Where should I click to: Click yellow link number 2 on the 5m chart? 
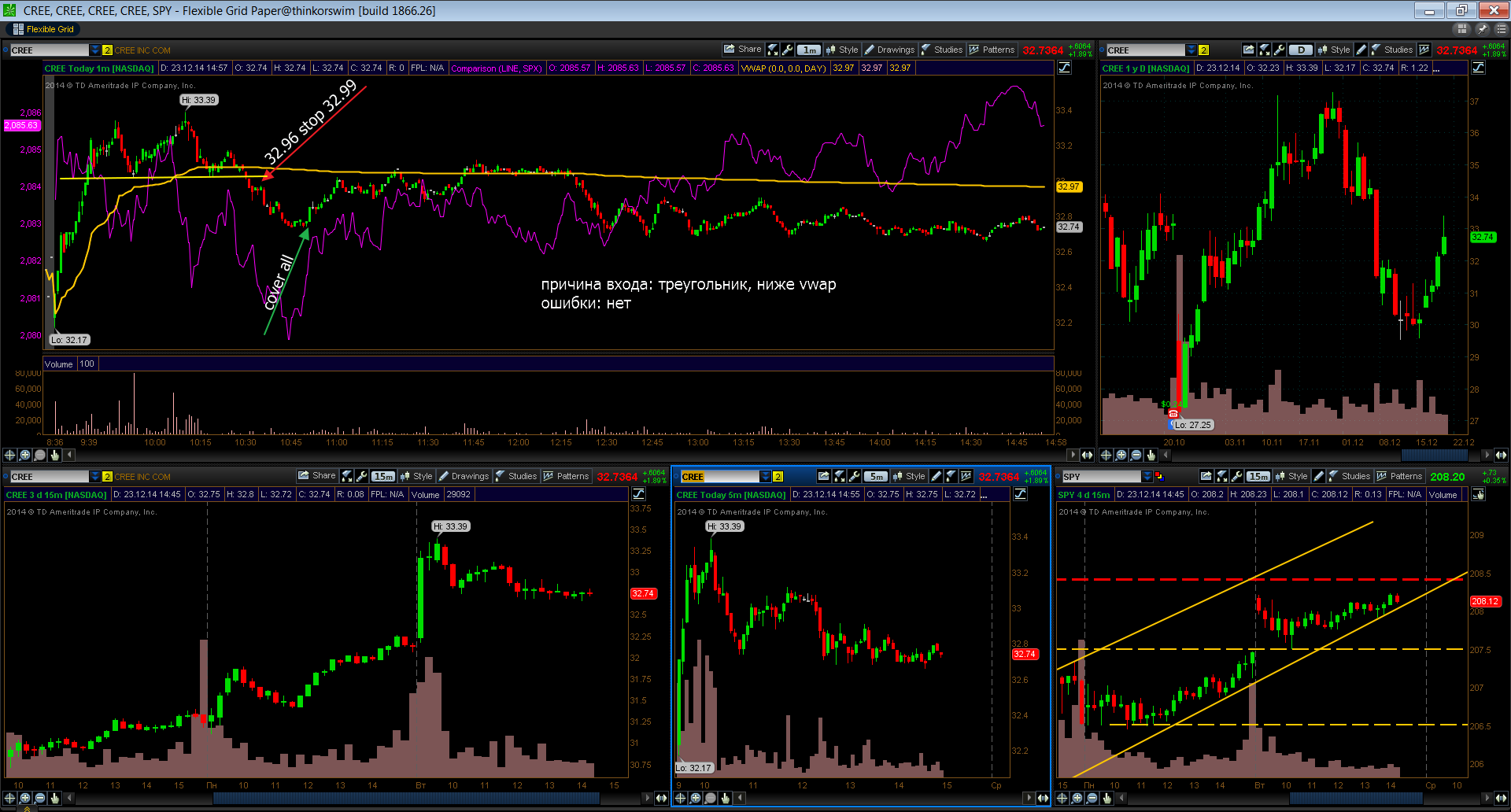click(x=778, y=477)
